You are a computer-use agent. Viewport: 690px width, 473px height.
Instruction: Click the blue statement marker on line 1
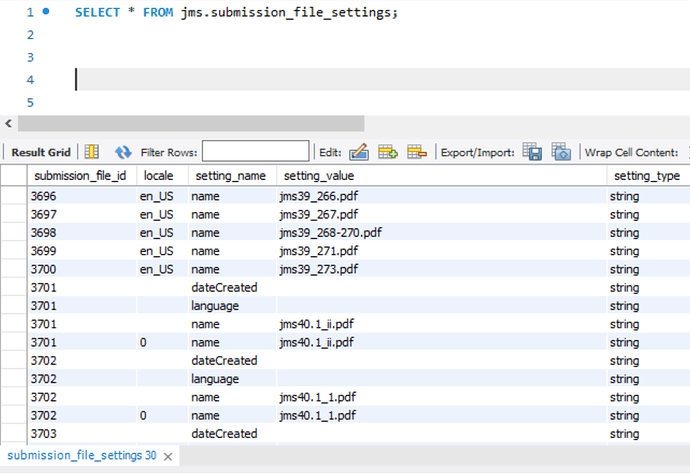(x=46, y=12)
